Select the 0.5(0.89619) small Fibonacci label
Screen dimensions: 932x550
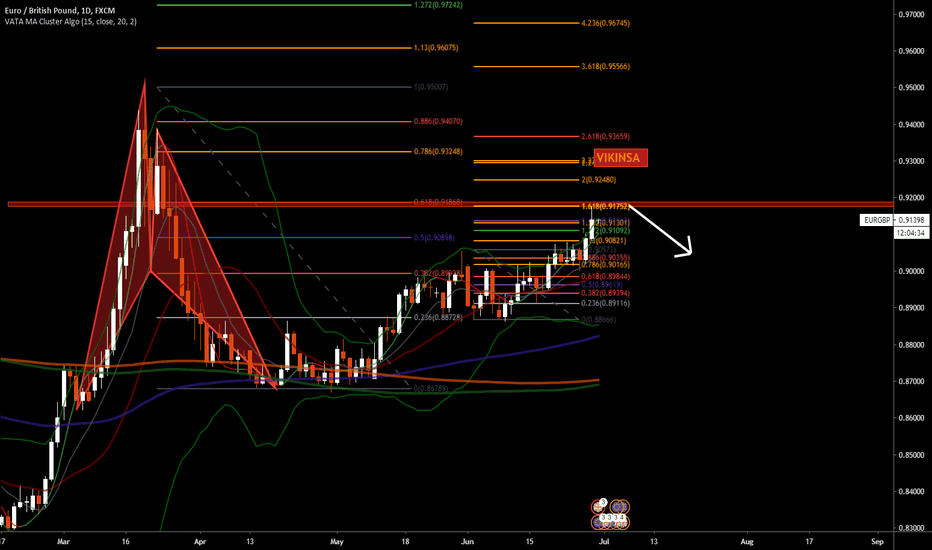602,285
